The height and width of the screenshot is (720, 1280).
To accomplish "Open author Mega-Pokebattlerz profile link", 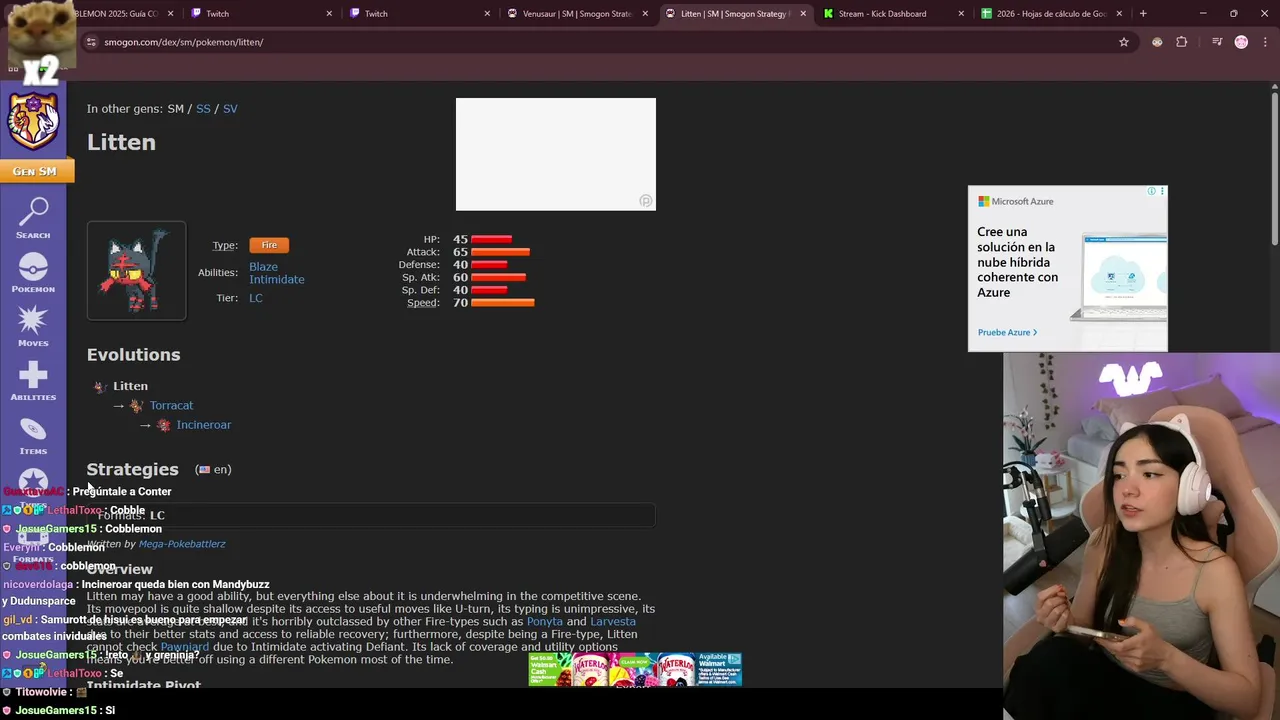I will [182, 544].
